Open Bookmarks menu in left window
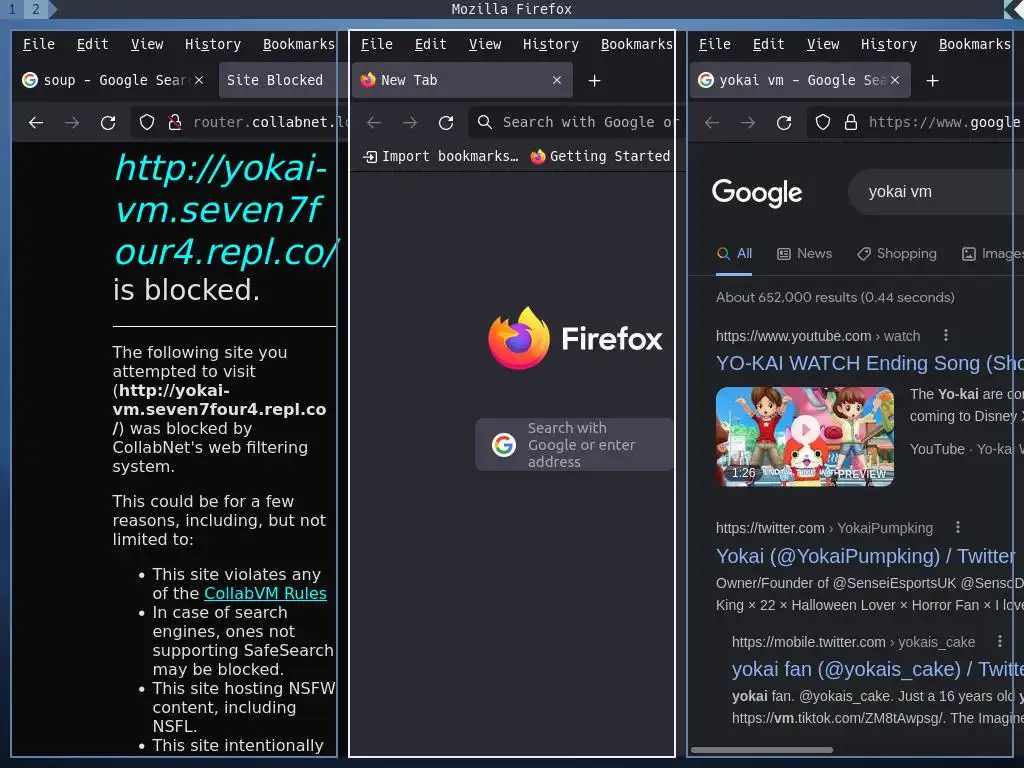Image resolution: width=1024 pixels, height=768 pixels. coord(299,44)
